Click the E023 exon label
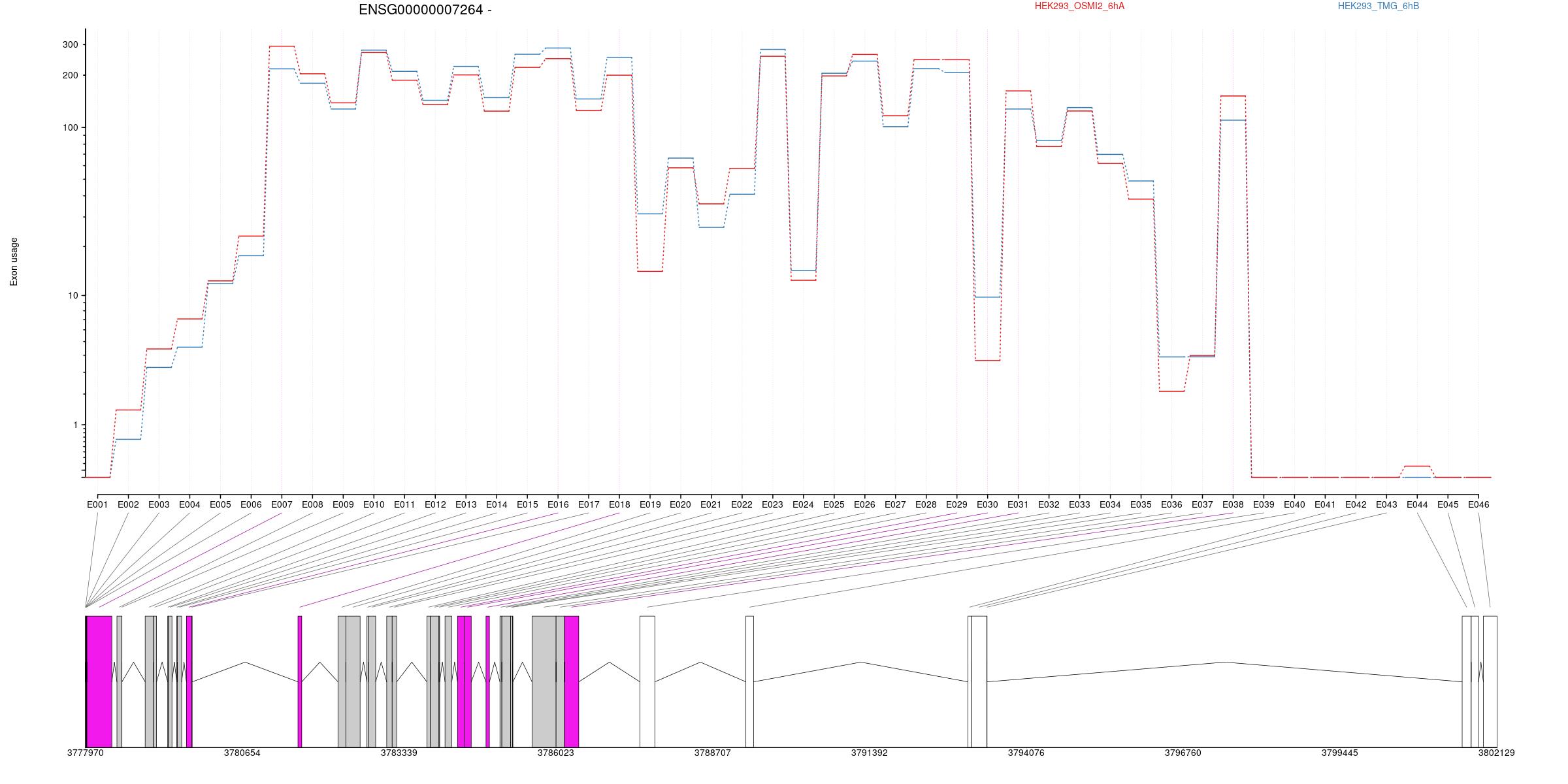The height and width of the screenshot is (784, 1568). pos(772,504)
